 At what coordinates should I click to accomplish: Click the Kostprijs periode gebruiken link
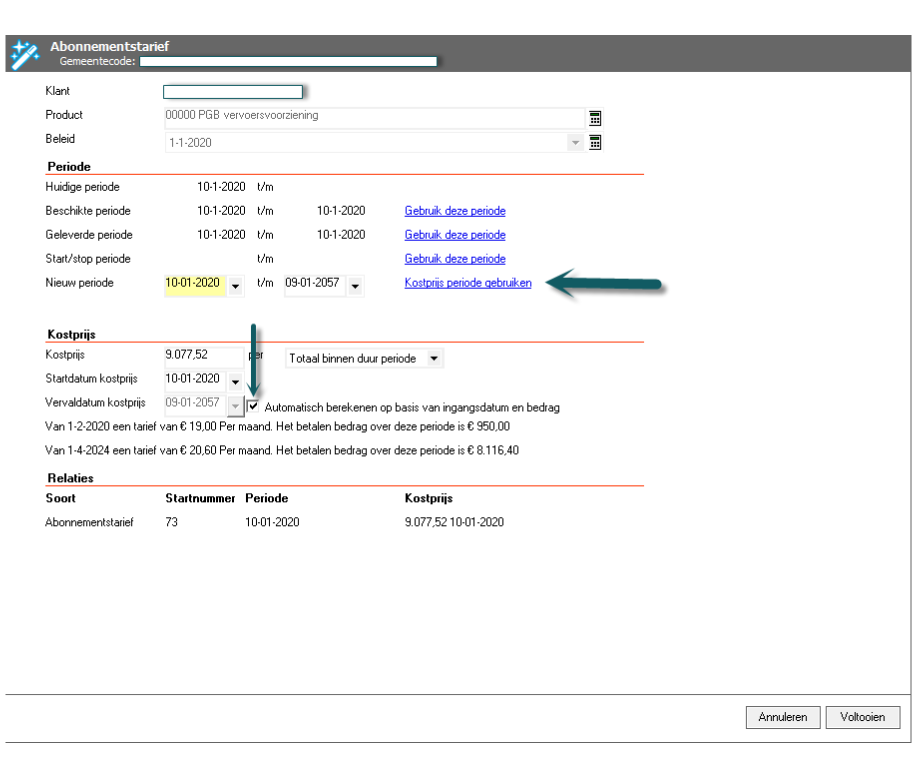[468, 283]
